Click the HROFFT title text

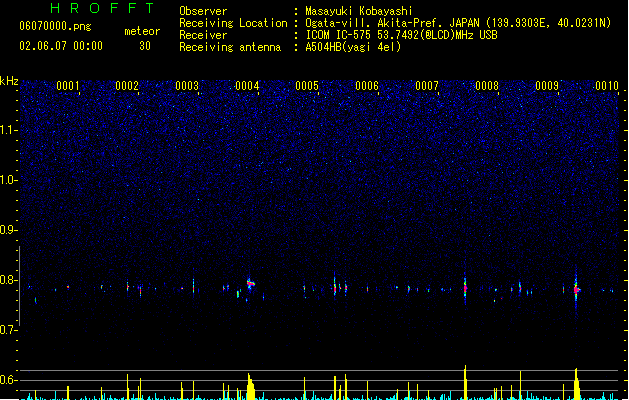102,8
